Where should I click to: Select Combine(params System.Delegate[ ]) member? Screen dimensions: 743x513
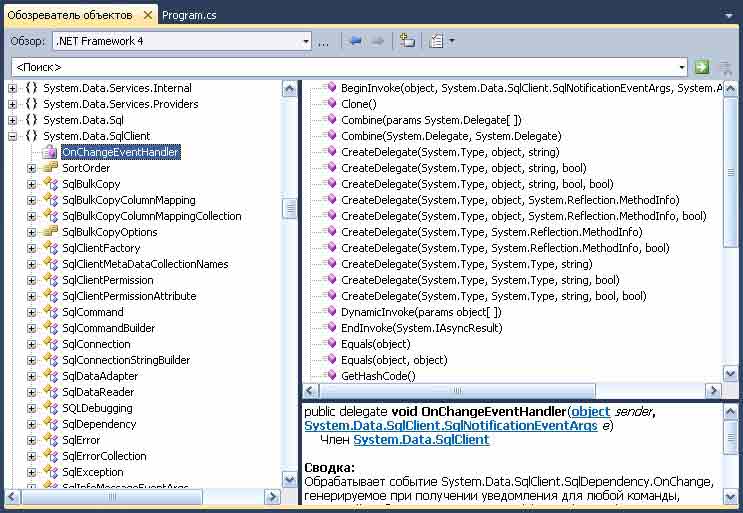431,120
